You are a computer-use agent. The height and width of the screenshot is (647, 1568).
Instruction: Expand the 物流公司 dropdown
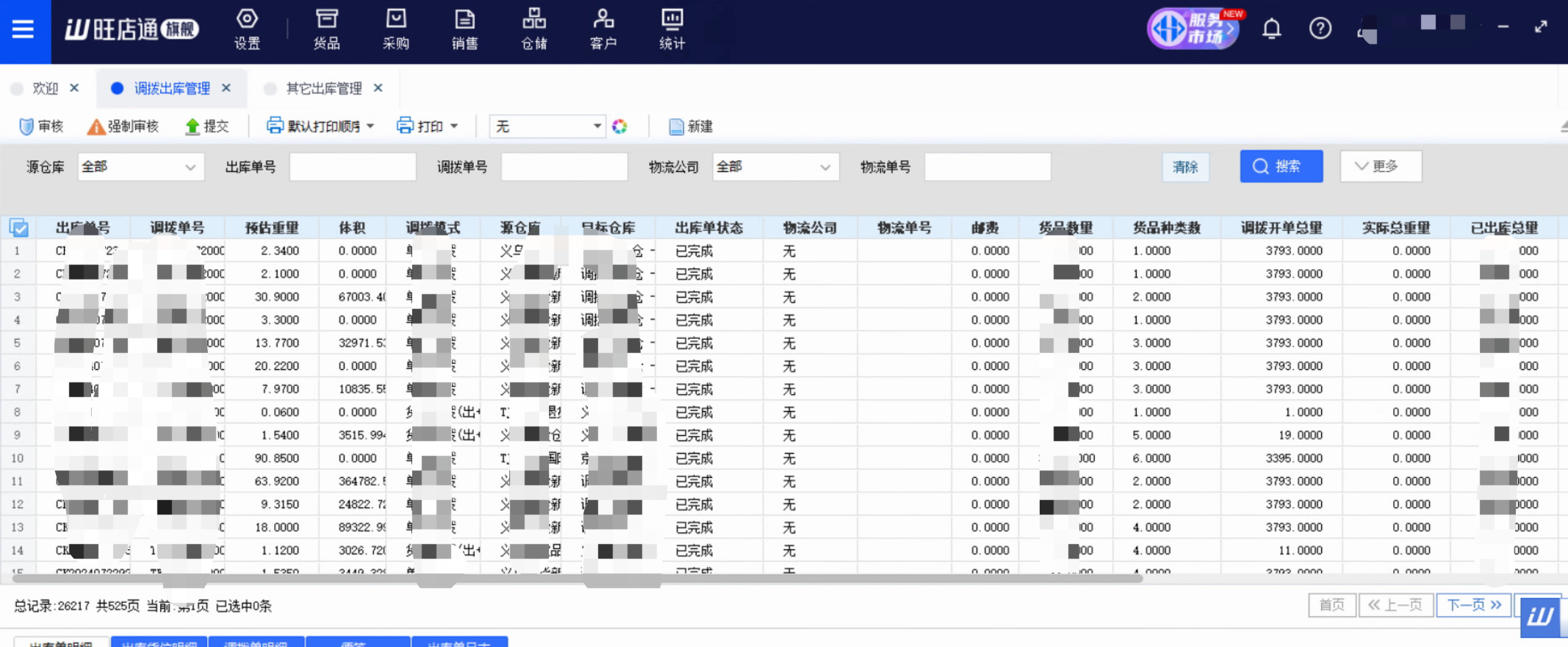(x=775, y=168)
